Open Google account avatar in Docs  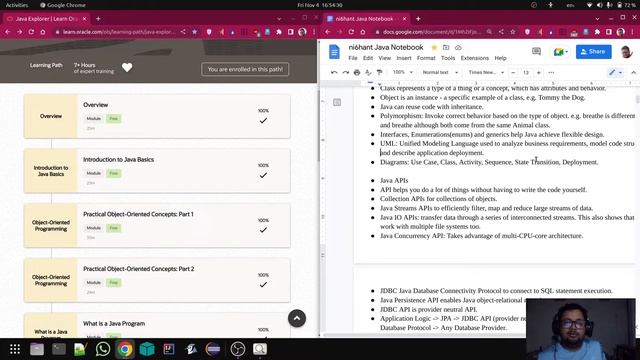coord(626,52)
